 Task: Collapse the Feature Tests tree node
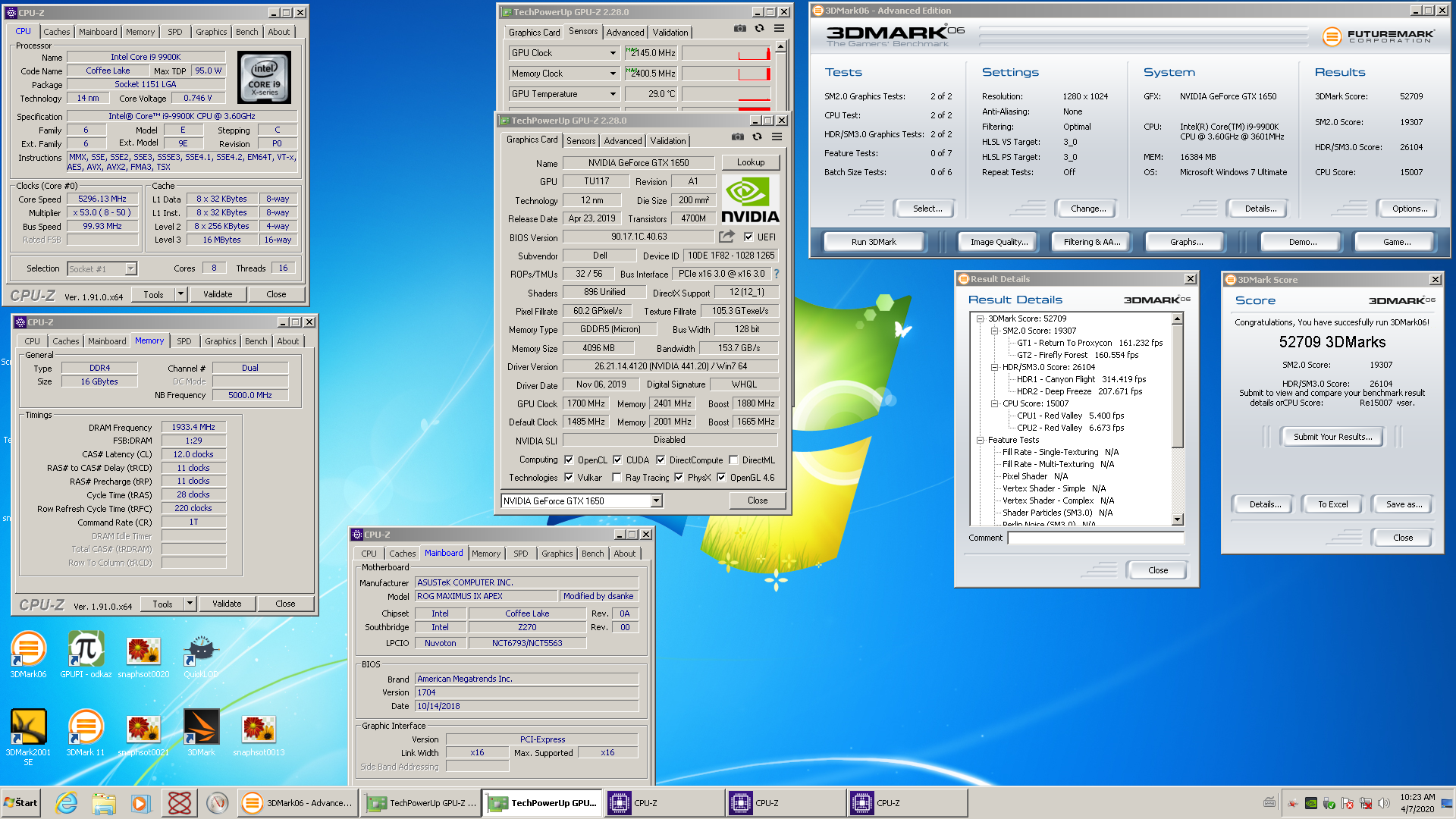(x=980, y=440)
